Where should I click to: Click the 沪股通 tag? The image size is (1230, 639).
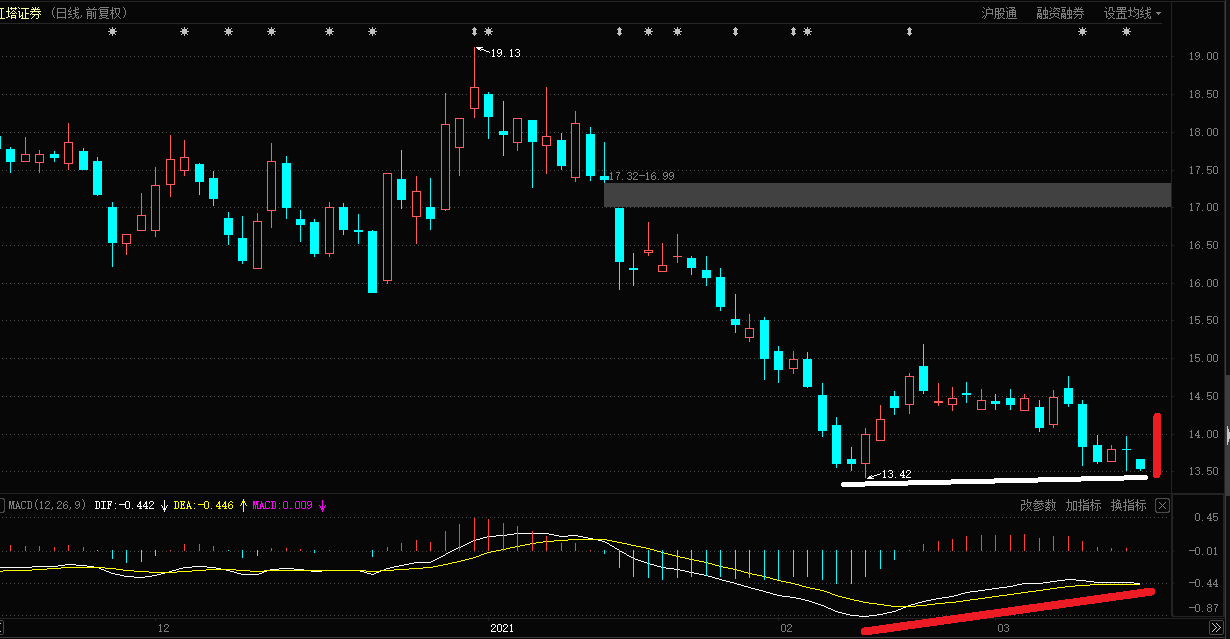click(x=999, y=13)
